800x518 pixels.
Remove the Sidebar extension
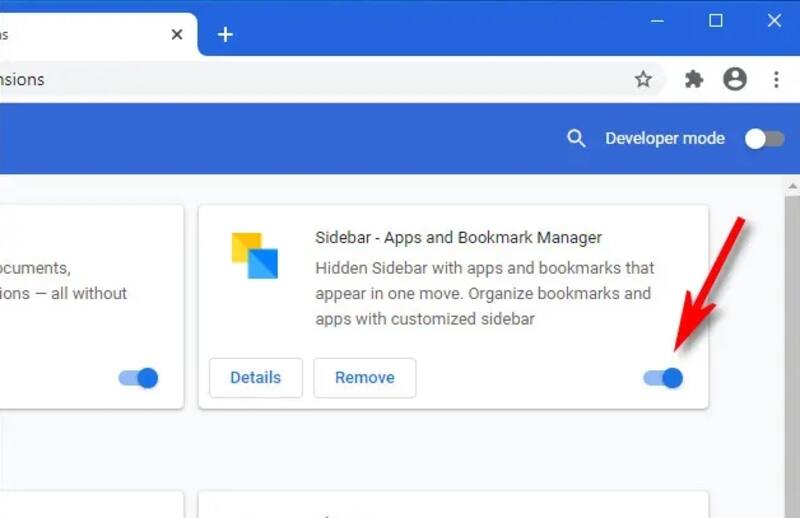point(364,378)
